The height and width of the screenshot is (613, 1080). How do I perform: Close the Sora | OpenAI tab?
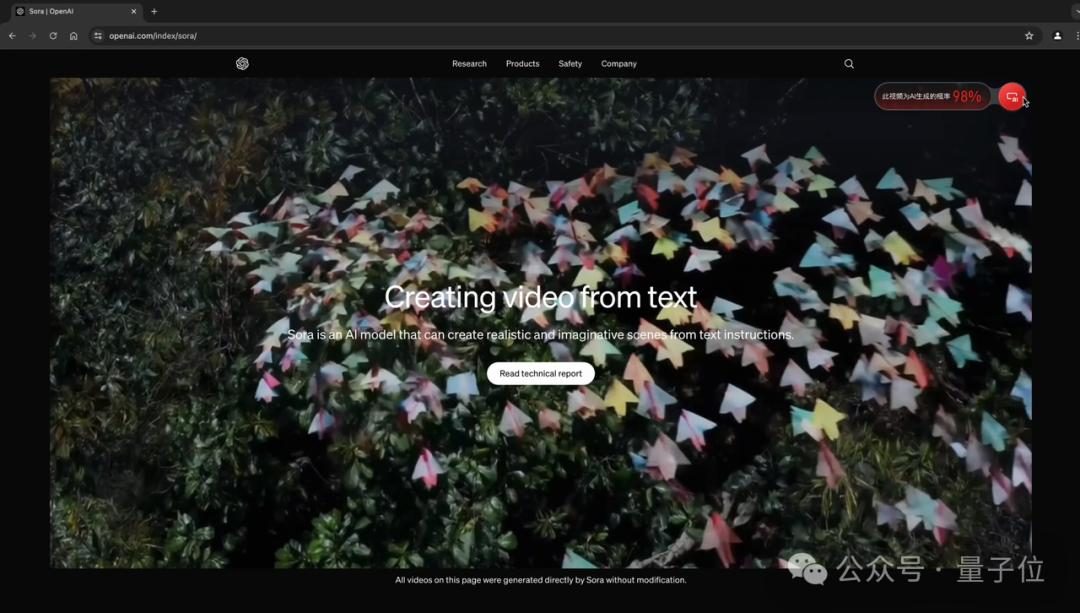134,11
